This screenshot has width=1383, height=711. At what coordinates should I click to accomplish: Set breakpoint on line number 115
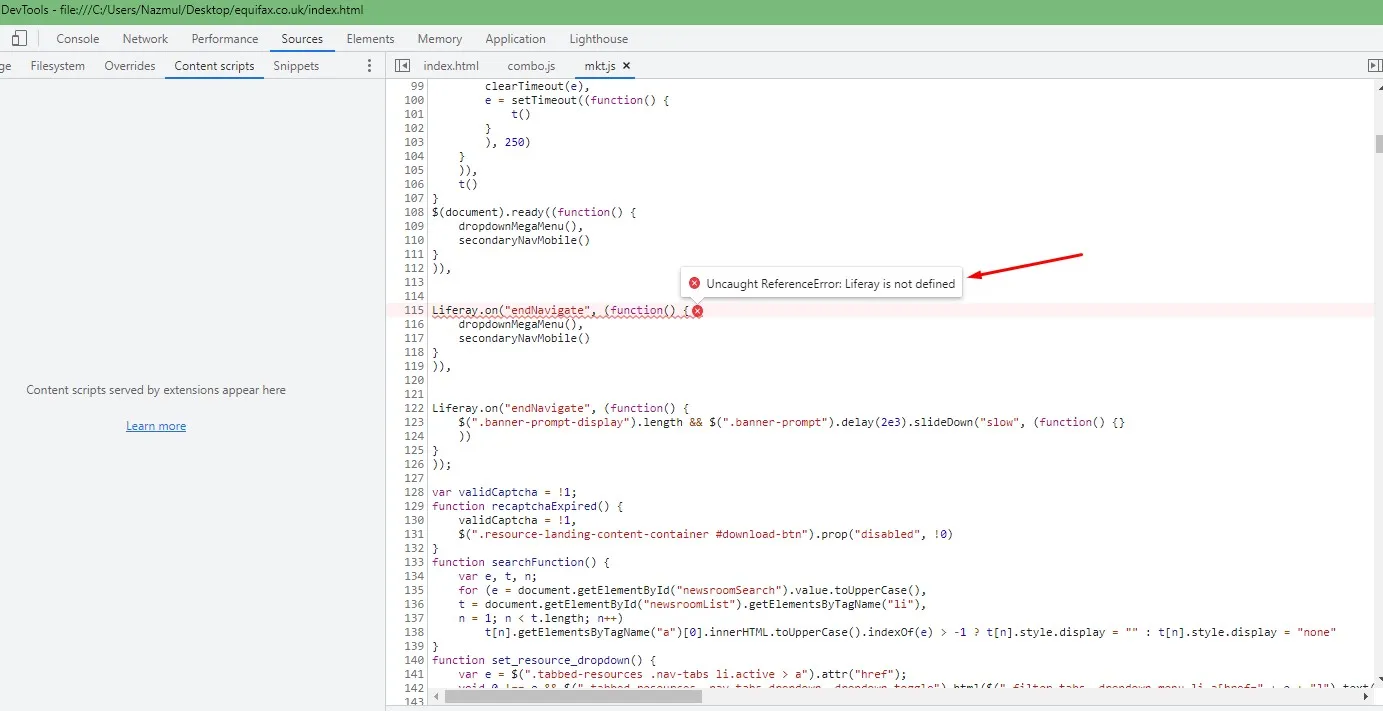(414, 310)
